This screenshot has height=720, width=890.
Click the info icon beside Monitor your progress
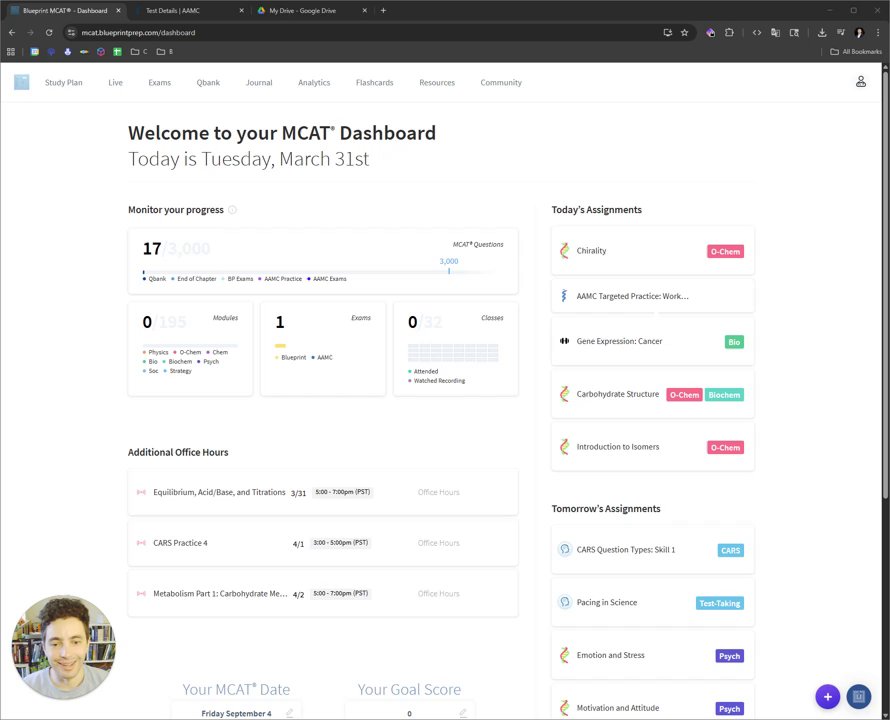(232, 210)
